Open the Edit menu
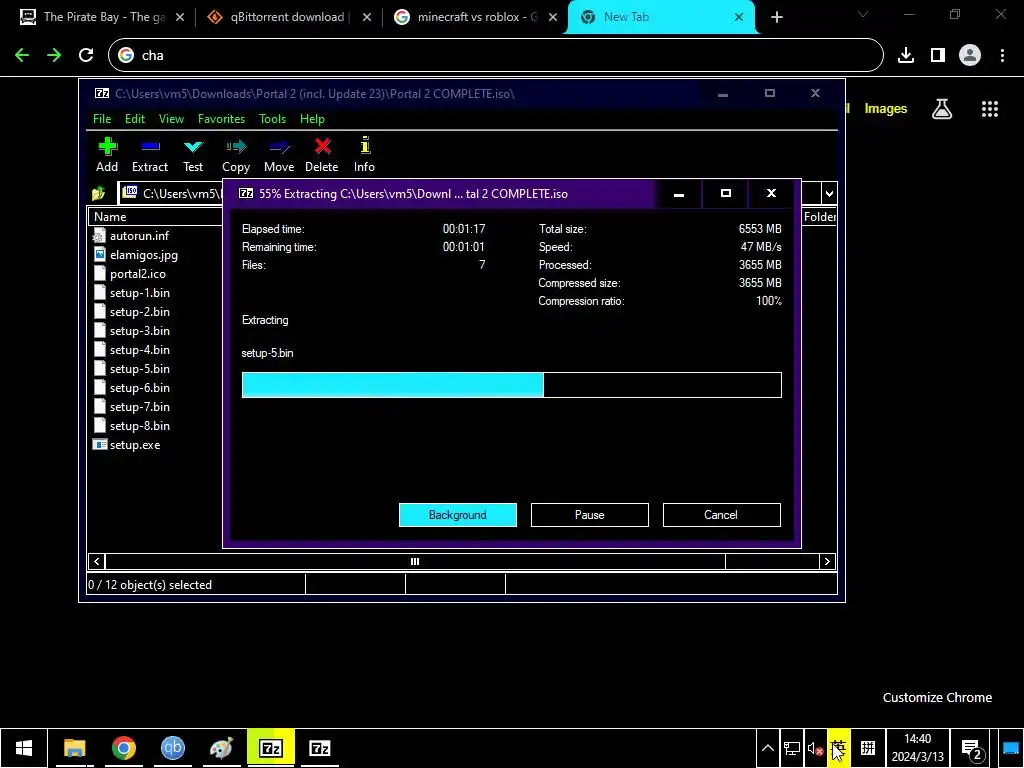 [135, 119]
